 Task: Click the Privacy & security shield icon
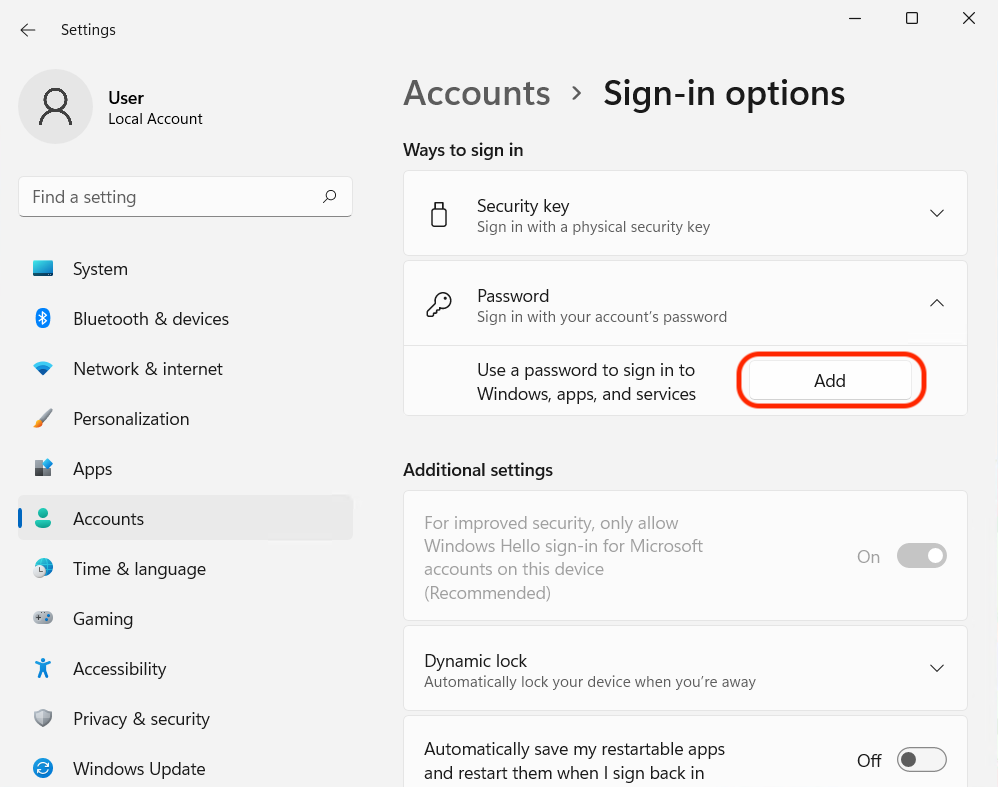[x=43, y=719]
